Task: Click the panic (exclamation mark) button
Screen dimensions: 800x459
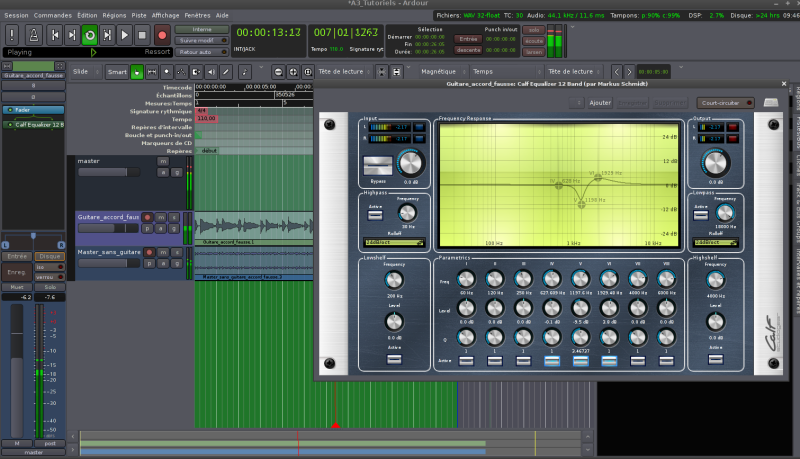Action: click(x=13, y=35)
